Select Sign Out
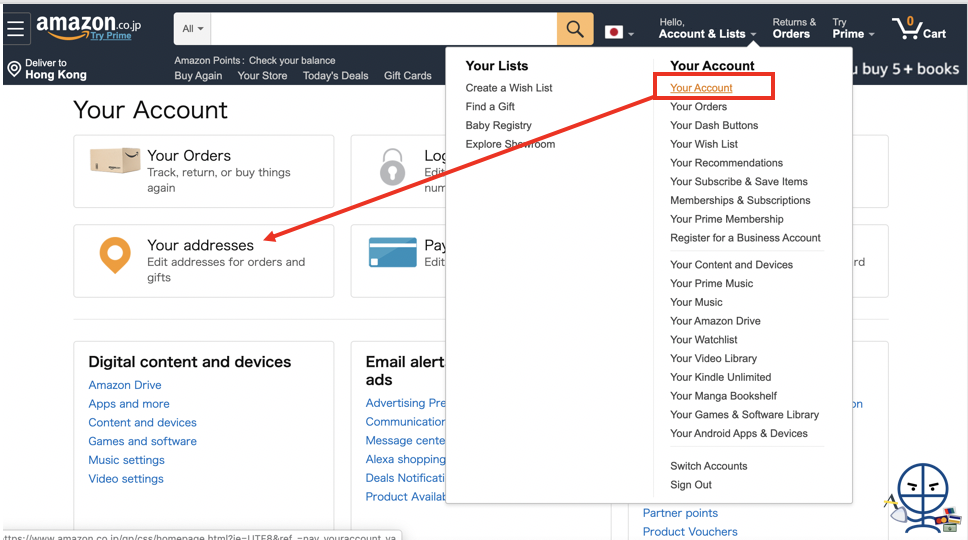This screenshot has width=968, height=540. click(691, 485)
